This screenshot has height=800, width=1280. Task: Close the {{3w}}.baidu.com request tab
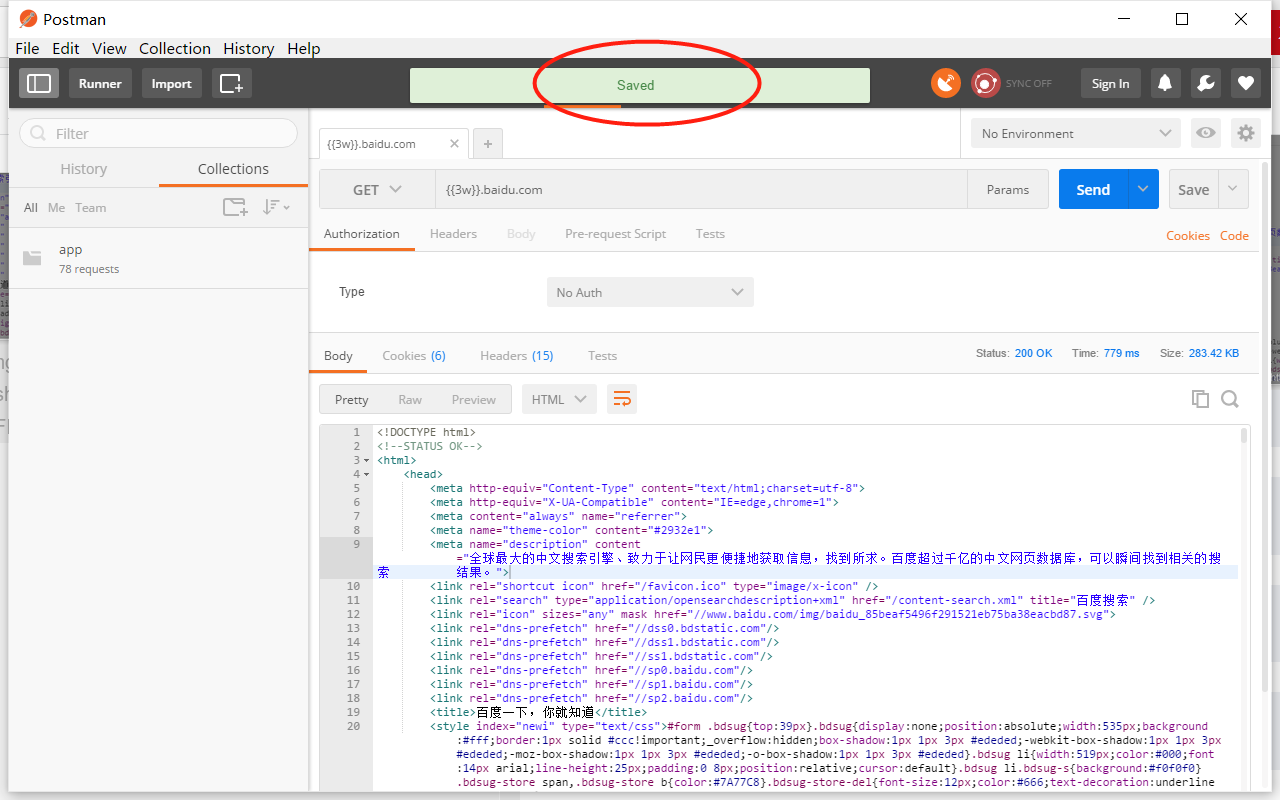[x=454, y=144]
